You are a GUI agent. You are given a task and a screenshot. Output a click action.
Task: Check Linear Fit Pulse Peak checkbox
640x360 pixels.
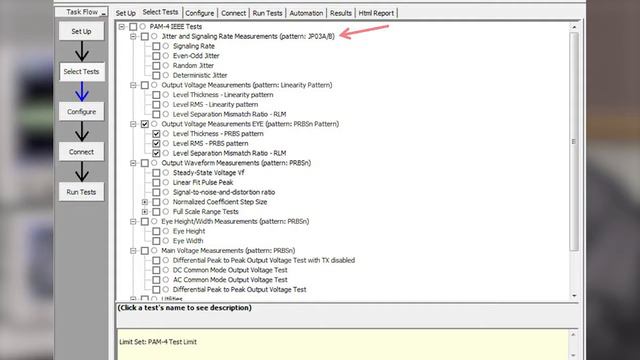(x=156, y=182)
